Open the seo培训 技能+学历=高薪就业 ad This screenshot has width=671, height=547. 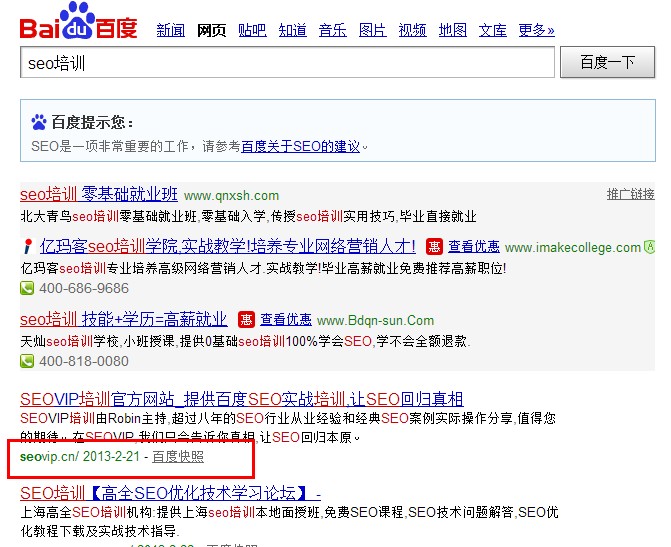click(x=124, y=319)
